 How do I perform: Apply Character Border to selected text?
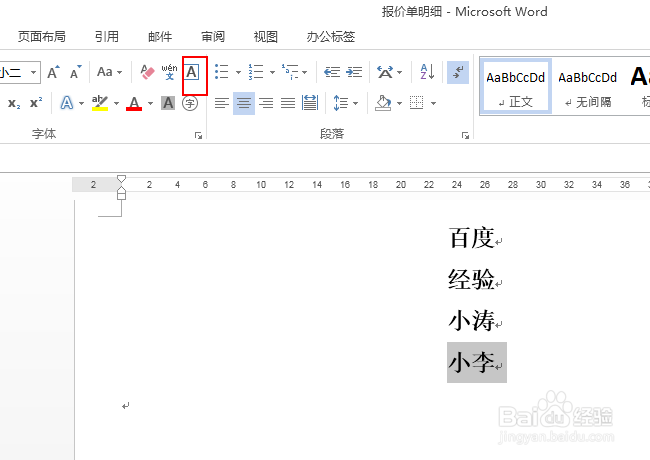191,72
